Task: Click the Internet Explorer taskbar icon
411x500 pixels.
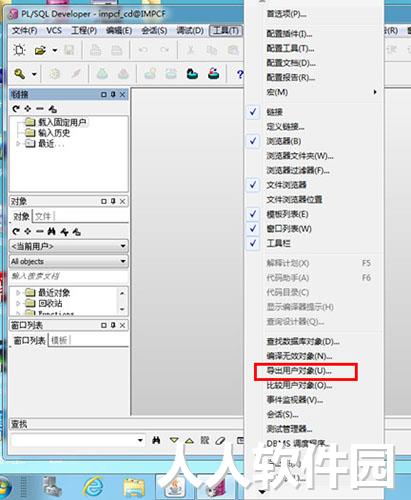Action: coord(93,486)
